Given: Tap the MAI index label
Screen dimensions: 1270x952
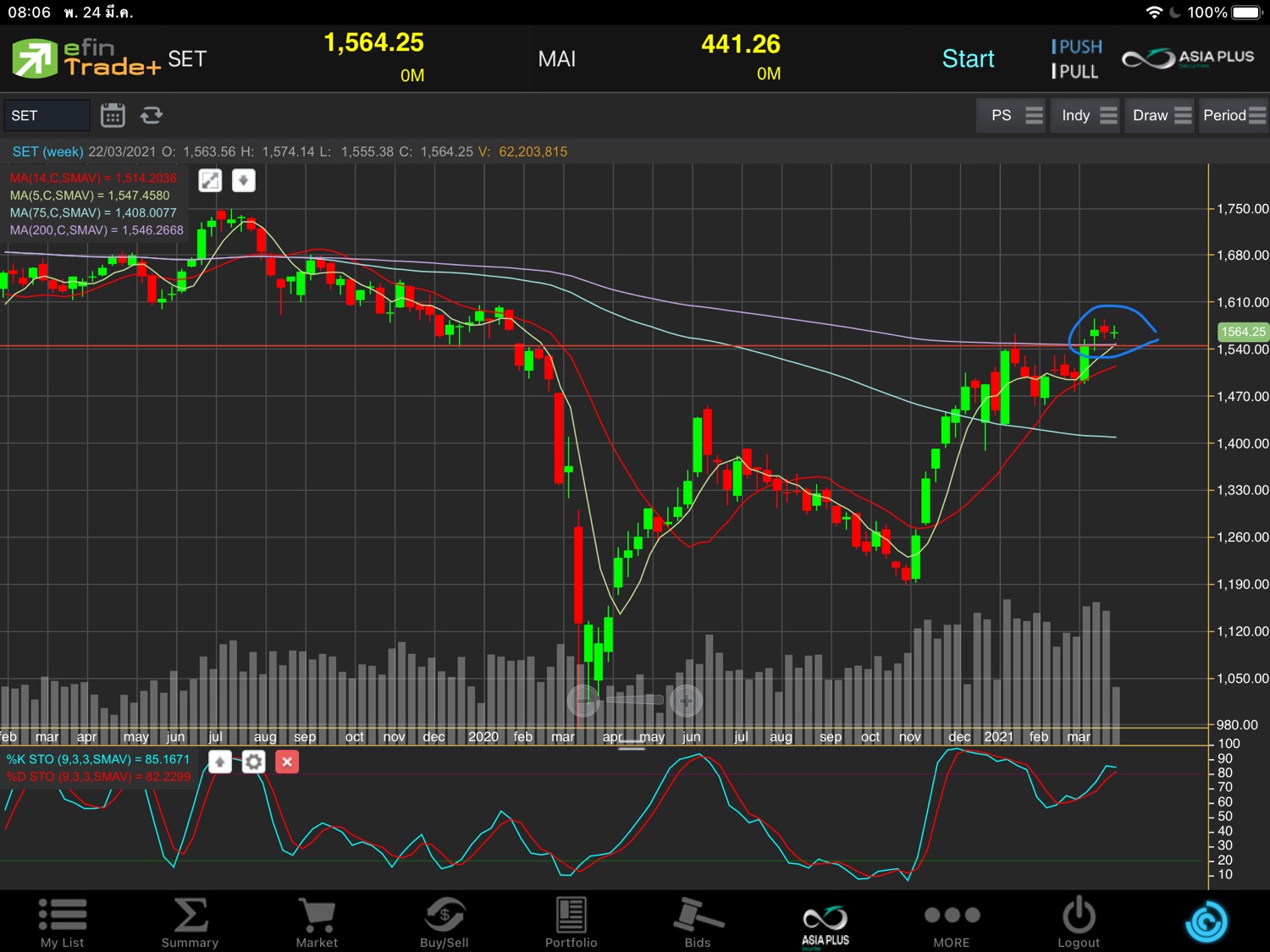Looking at the screenshot, I should pyautogui.click(x=556, y=58).
